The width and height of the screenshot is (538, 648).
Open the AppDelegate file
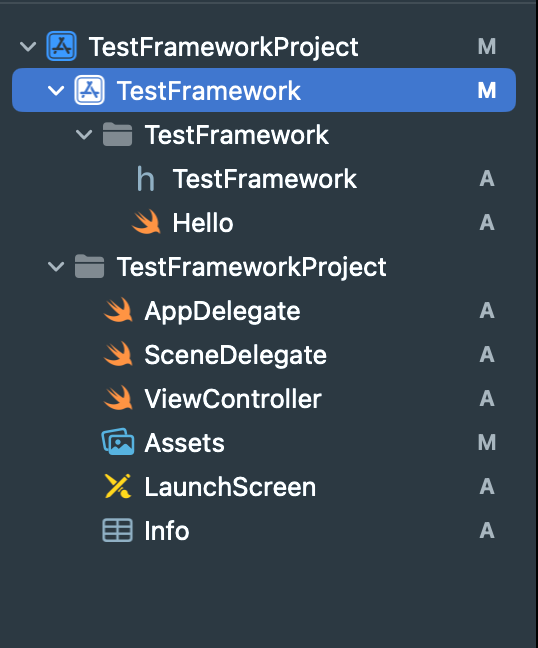[222, 311]
